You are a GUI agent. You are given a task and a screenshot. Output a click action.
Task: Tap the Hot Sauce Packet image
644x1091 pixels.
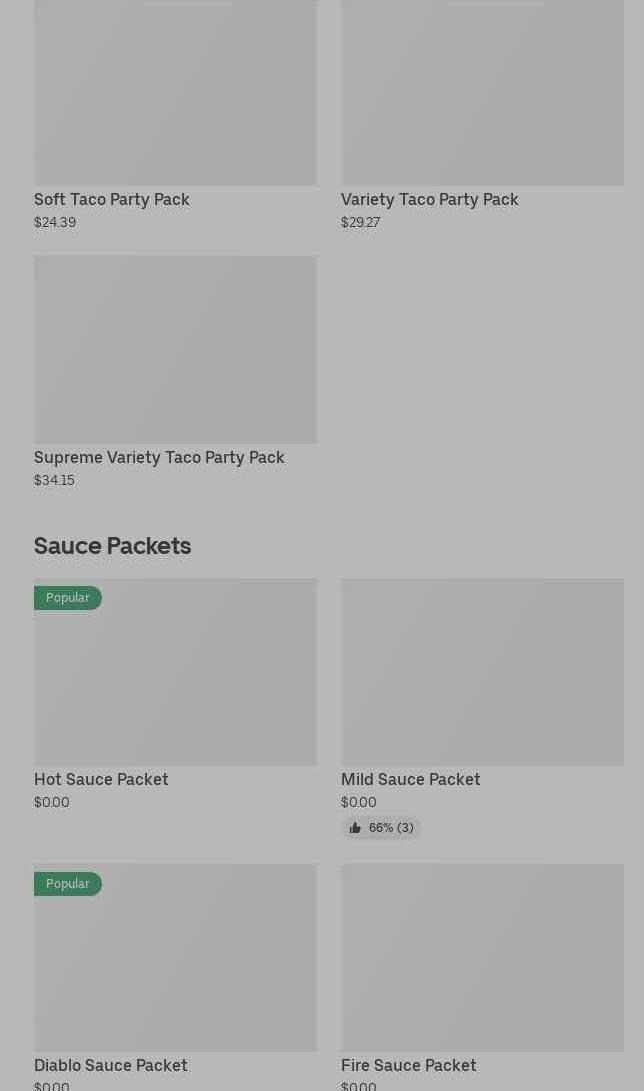(175, 680)
